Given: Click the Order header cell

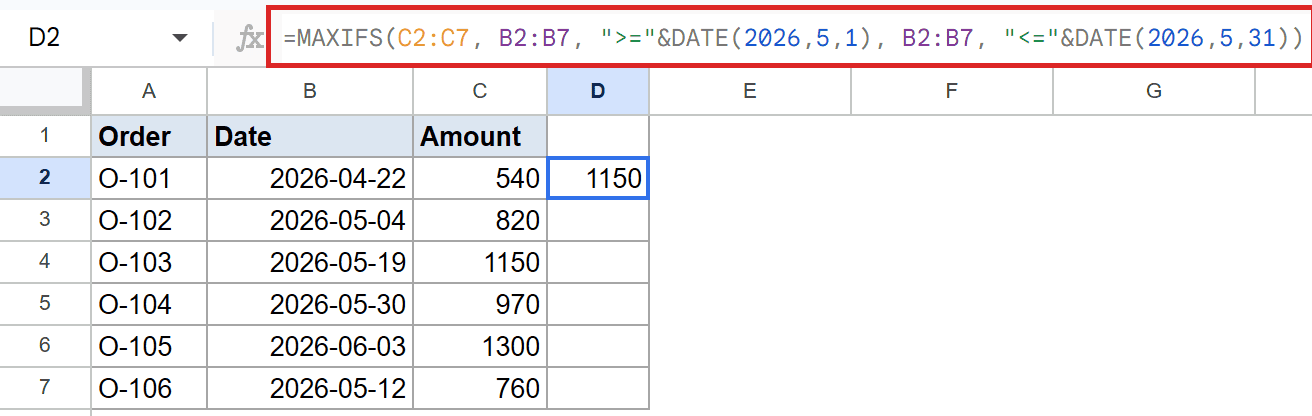Looking at the screenshot, I should (x=149, y=136).
